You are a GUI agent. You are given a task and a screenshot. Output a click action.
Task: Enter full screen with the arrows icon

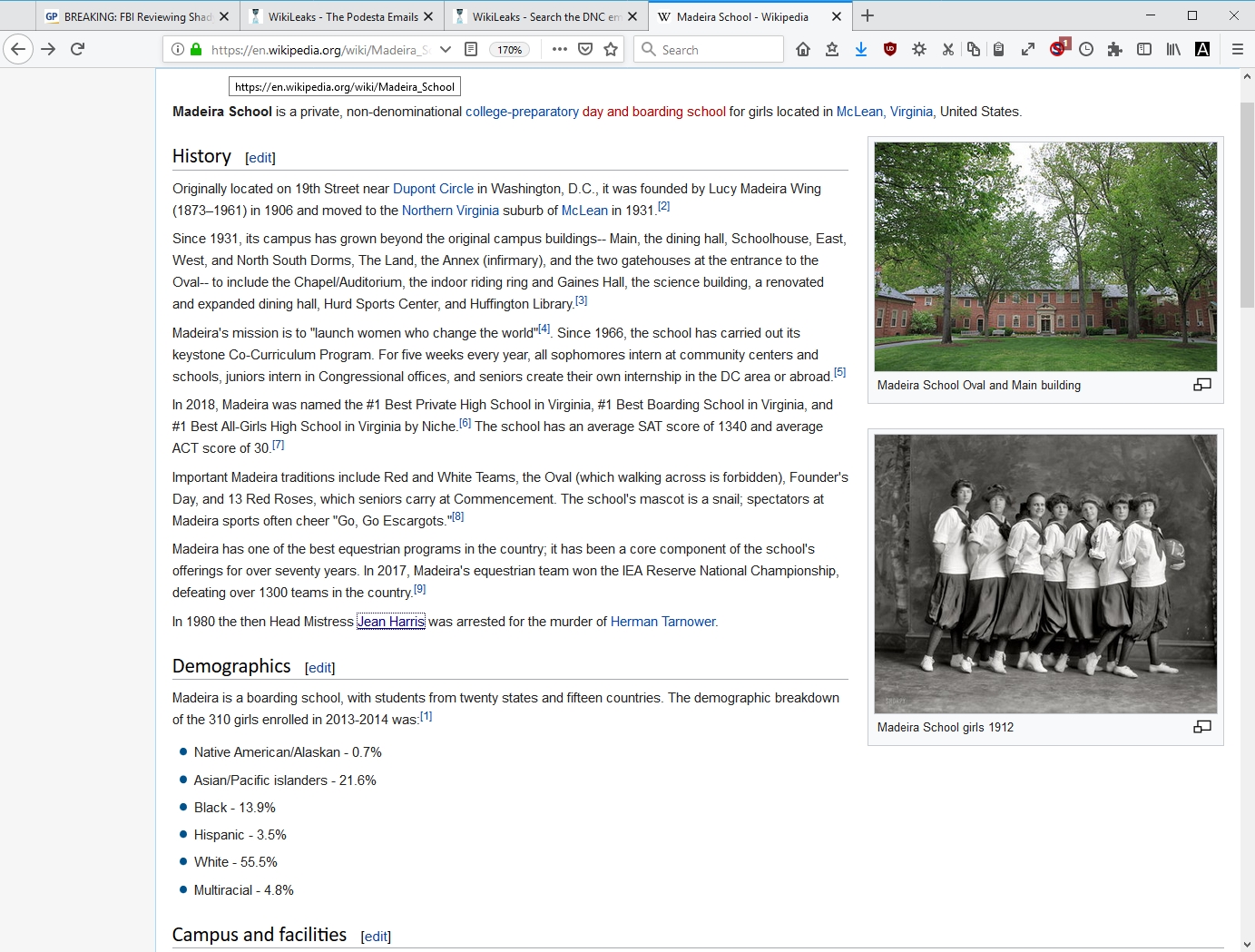[1028, 49]
